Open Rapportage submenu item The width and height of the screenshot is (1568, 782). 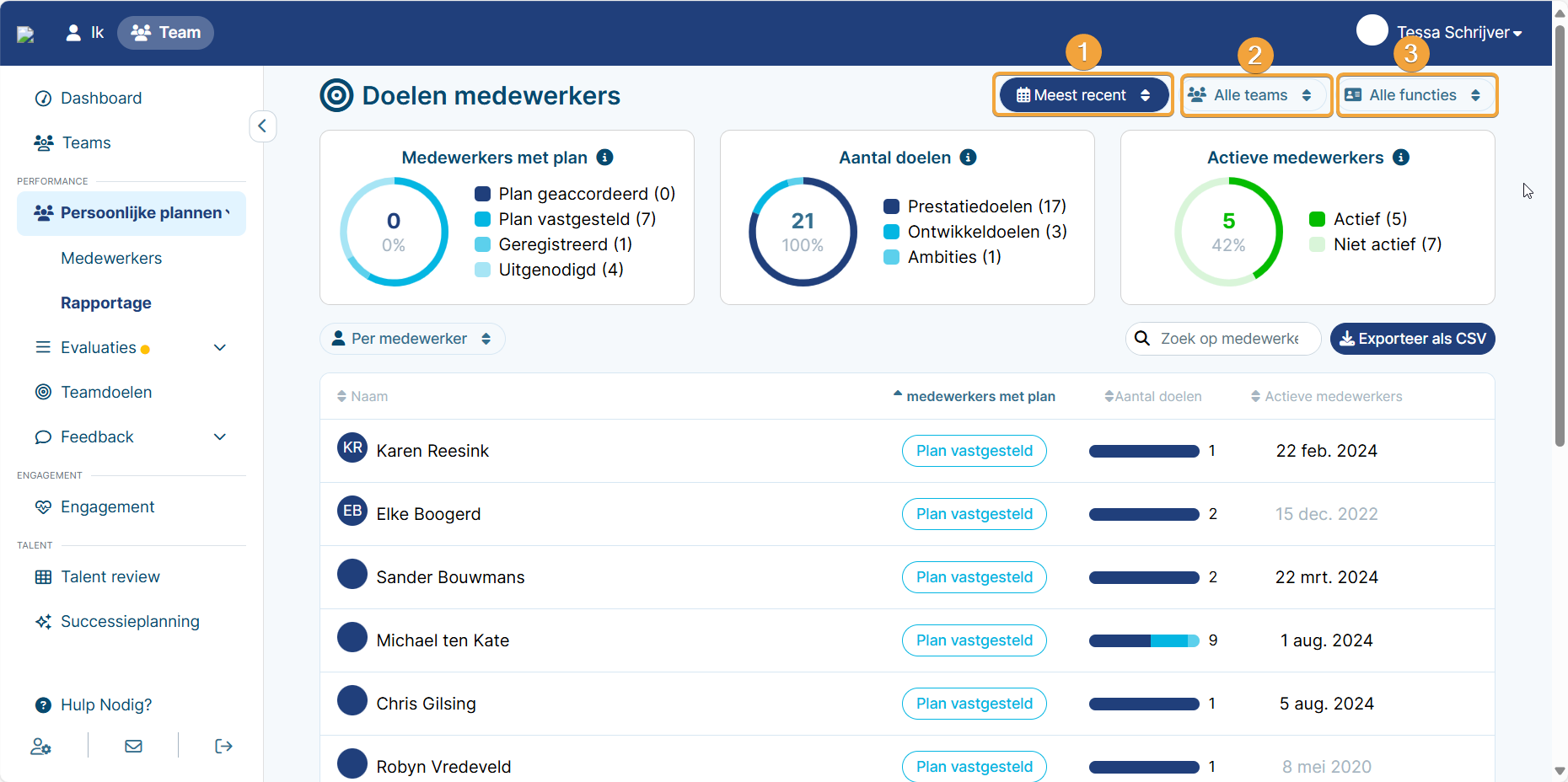click(x=106, y=303)
